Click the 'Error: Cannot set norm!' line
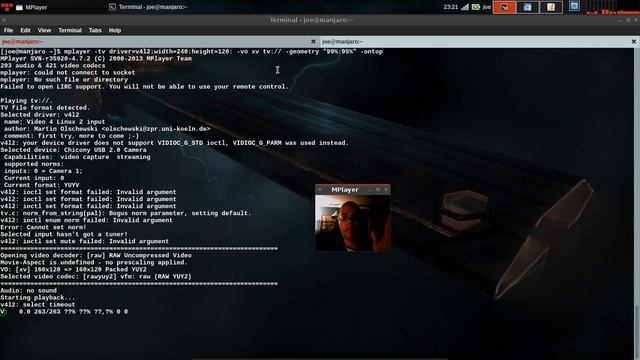Viewport: 640px width, 360px height. tap(43, 227)
